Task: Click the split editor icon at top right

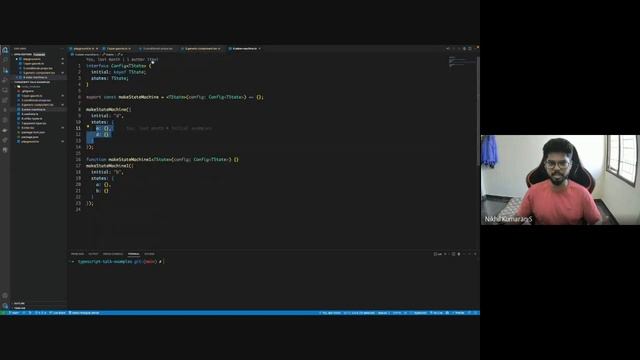Action: click(470, 49)
